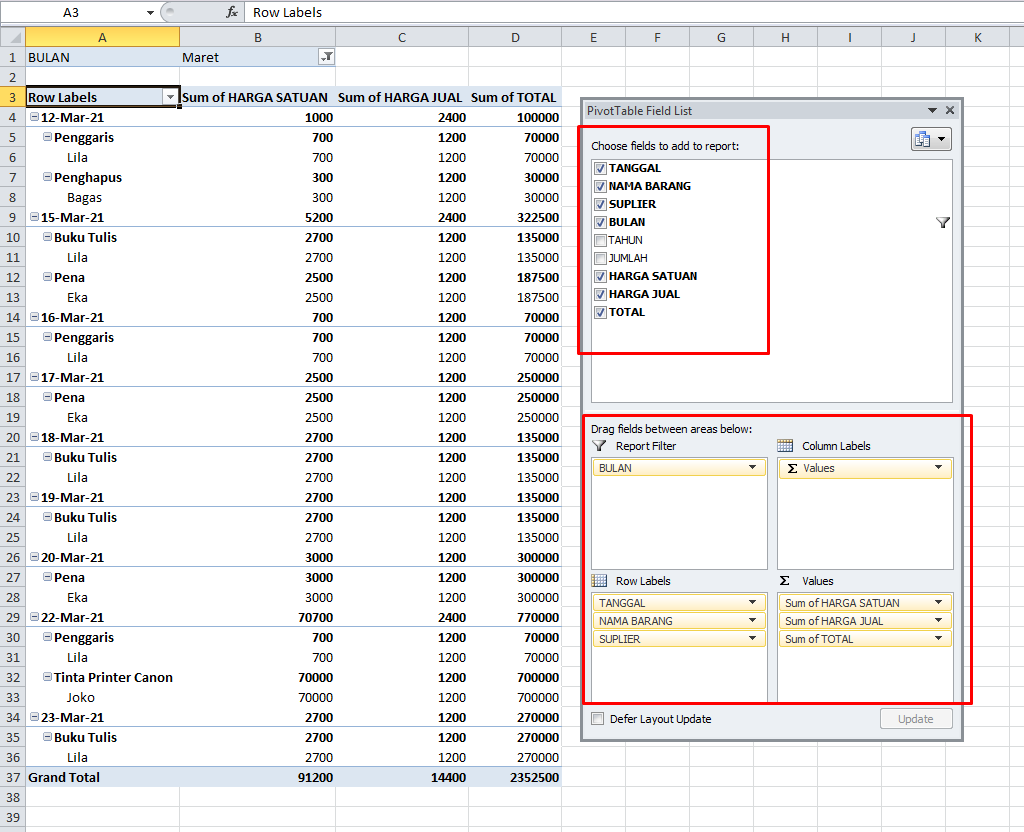Enable the JUMLAH field checkbox
This screenshot has width=1024, height=832.
[600, 258]
